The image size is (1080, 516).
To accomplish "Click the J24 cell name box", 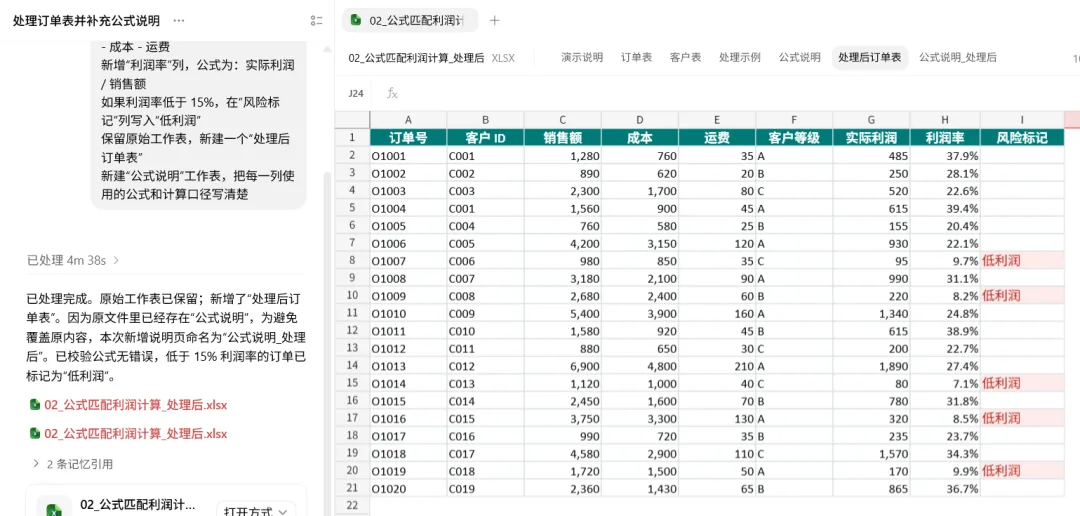I will [x=355, y=93].
